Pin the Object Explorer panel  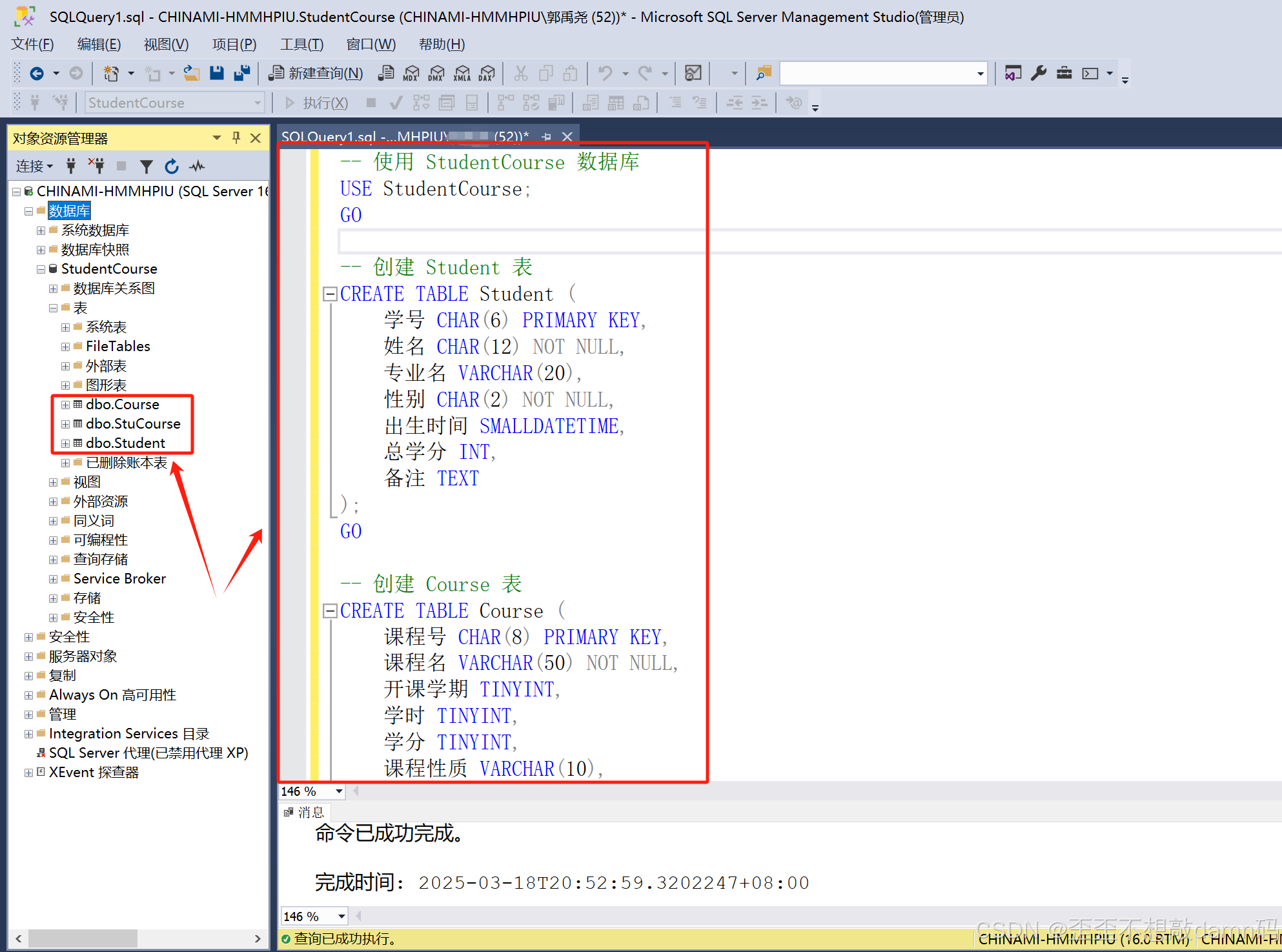point(236,137)
